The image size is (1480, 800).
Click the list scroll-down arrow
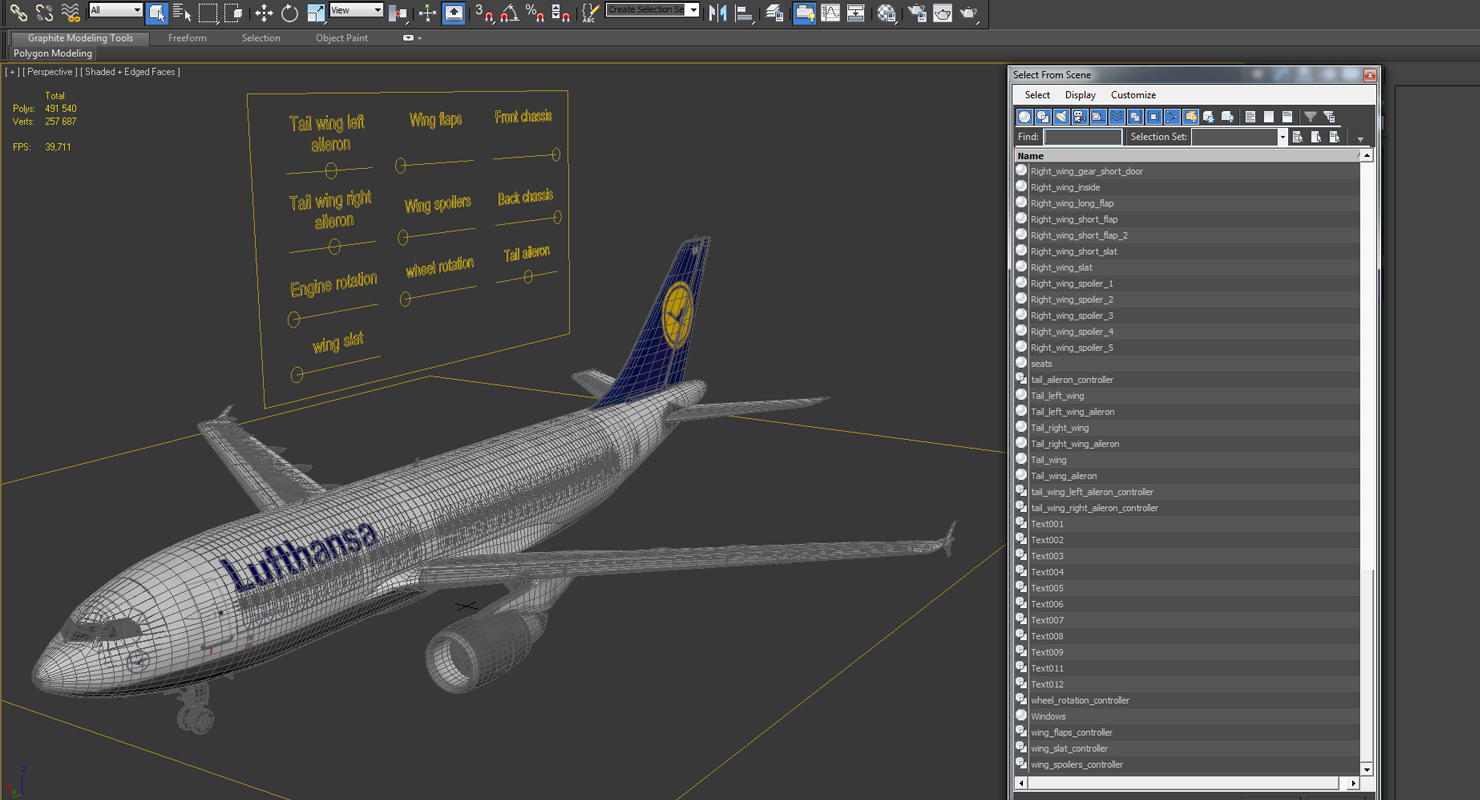[x=1367, y=770]
